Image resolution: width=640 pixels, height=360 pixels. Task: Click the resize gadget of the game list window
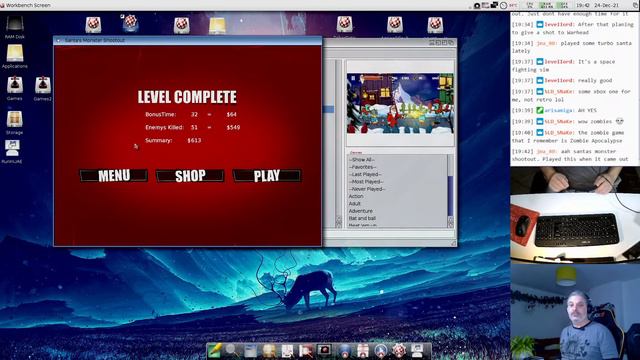tap(453, 243)
